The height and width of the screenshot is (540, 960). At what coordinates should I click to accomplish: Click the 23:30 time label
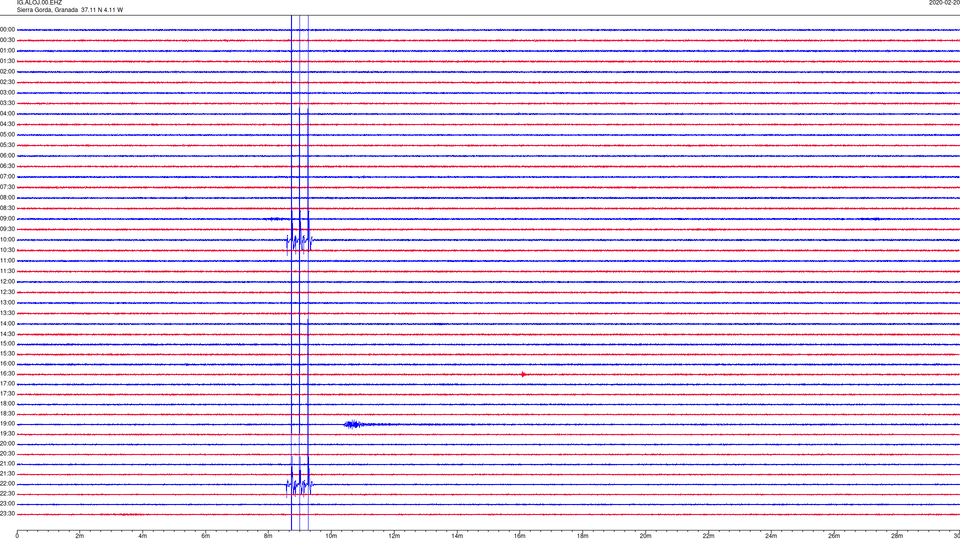(x=7, y=514)
